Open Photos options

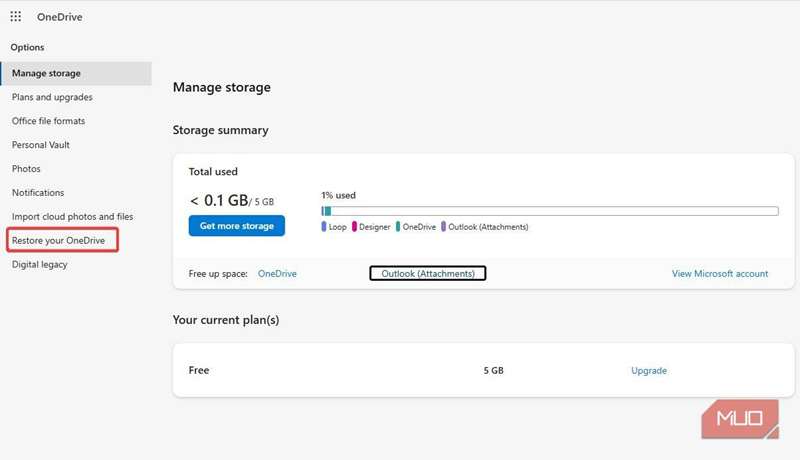26,169
